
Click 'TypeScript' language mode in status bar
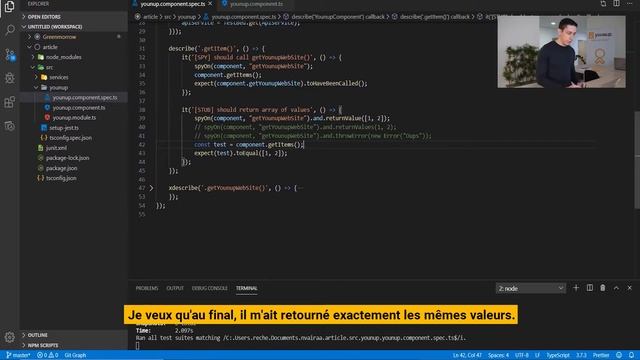(x=558, y=355)
